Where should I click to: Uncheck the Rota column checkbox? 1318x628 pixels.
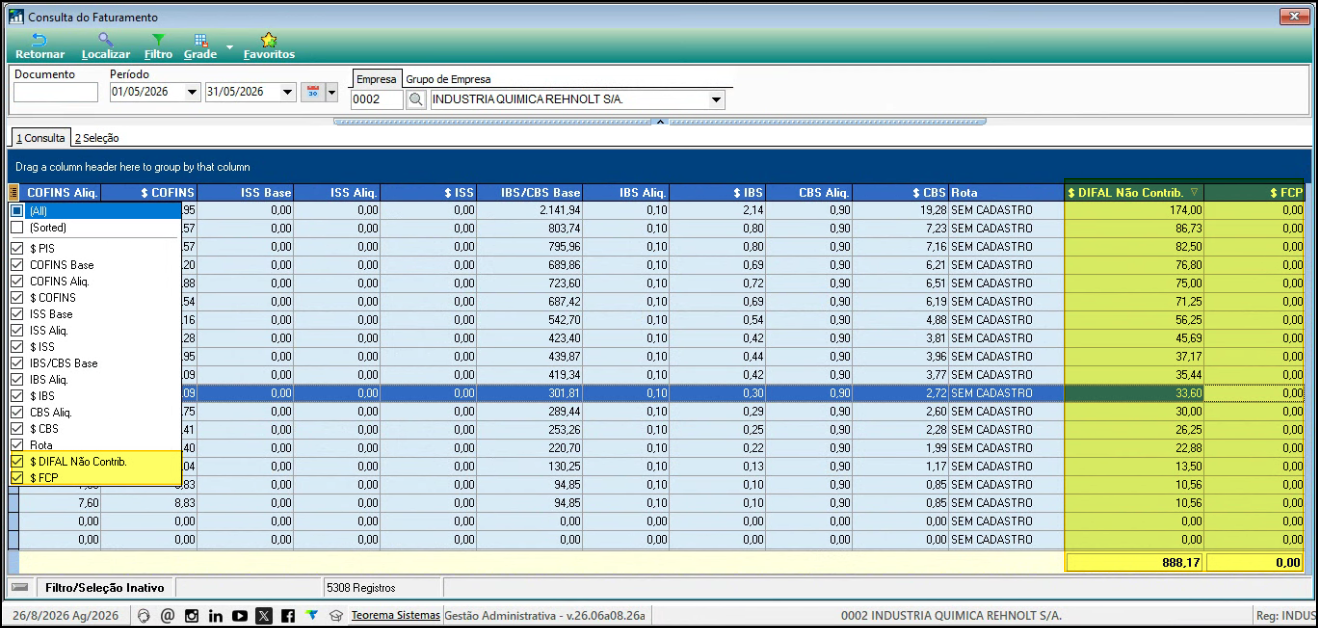tap(16, 445)
